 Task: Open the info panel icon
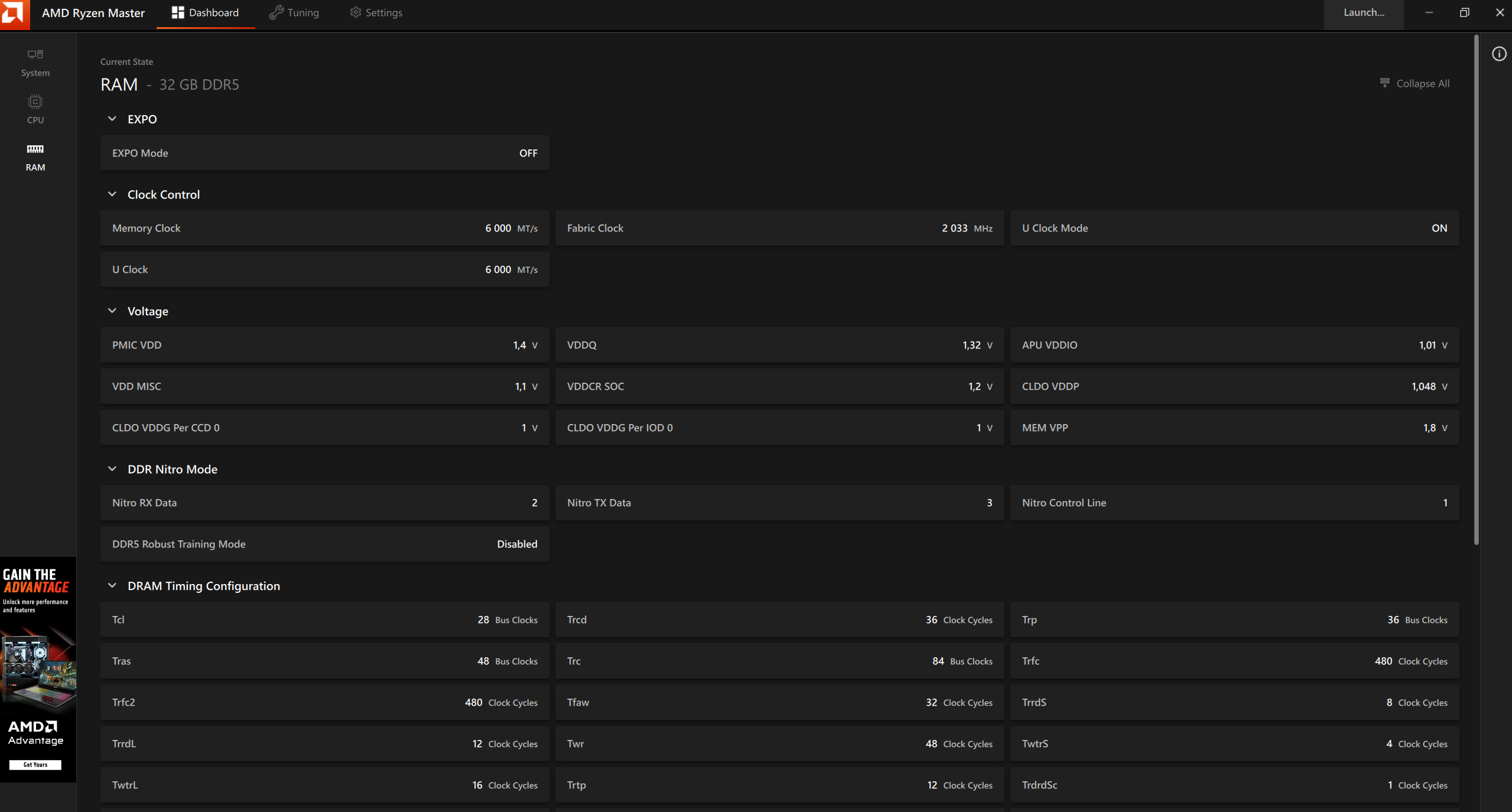1499,54
